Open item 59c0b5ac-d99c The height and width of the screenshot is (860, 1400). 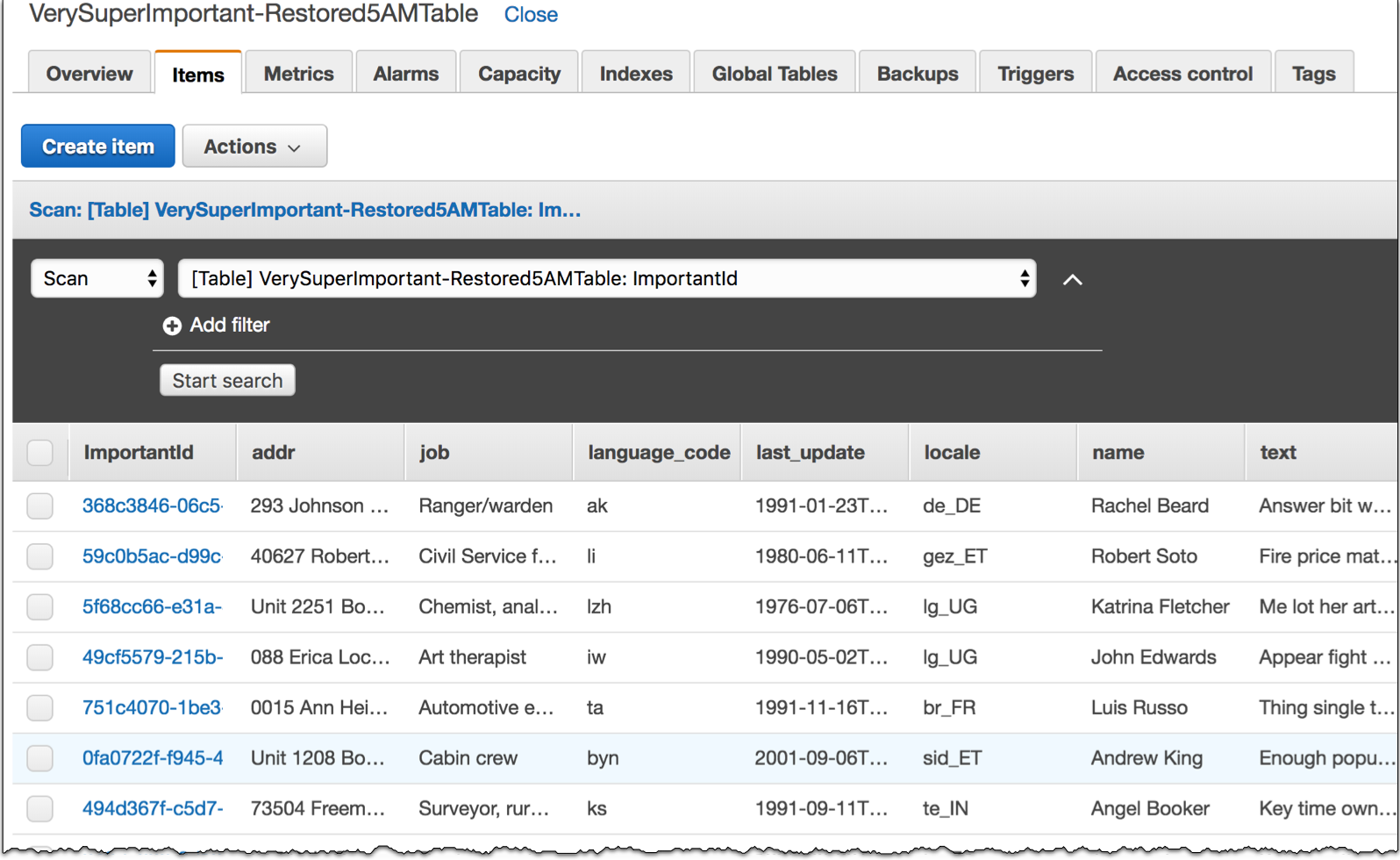[x=153, y=556]
